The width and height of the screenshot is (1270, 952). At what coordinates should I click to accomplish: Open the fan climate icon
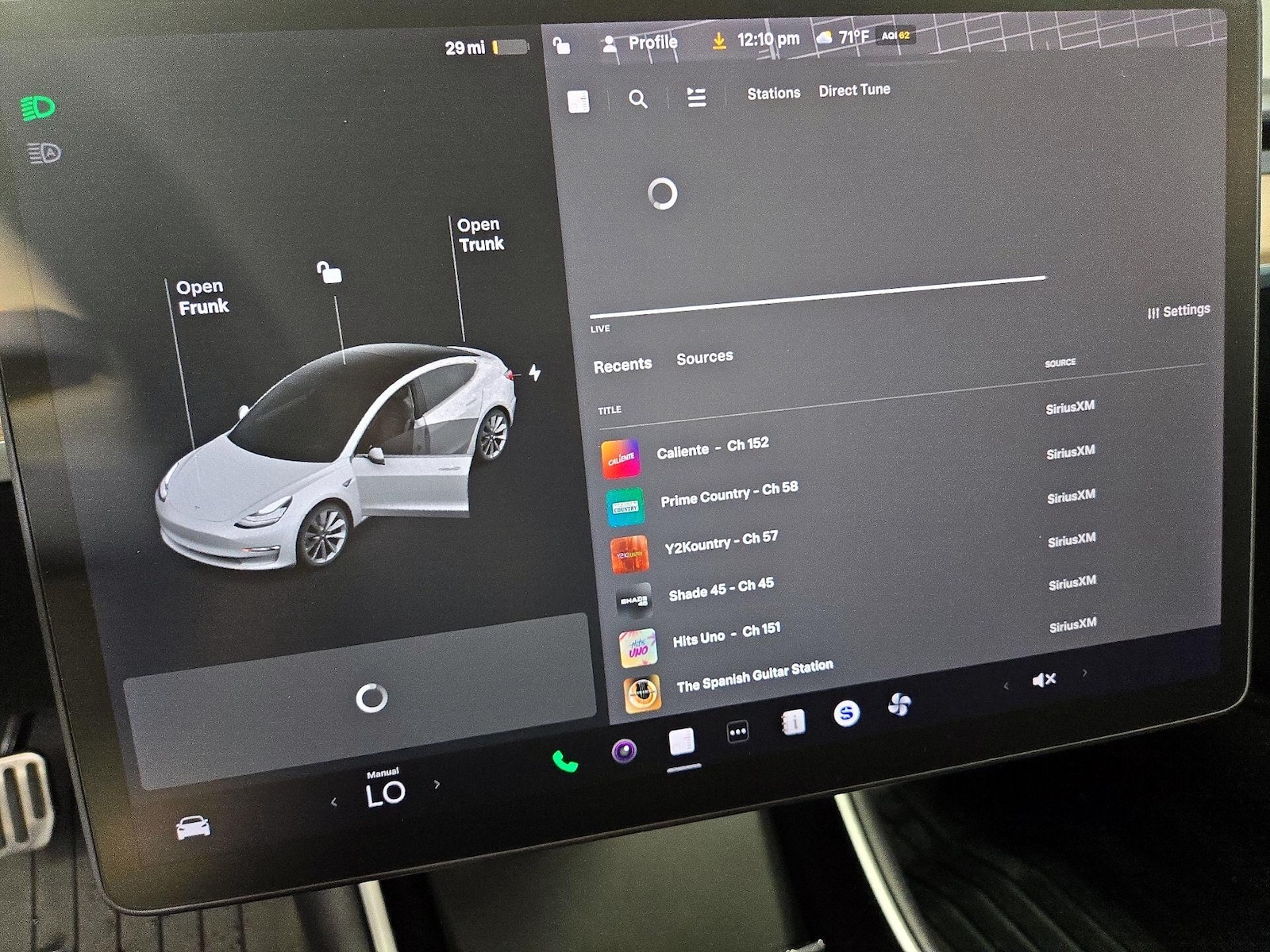[899, 704]
